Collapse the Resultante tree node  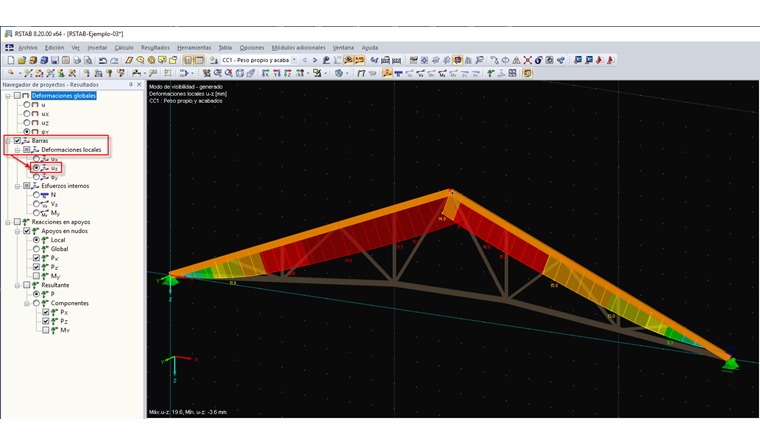click(18, 285)
